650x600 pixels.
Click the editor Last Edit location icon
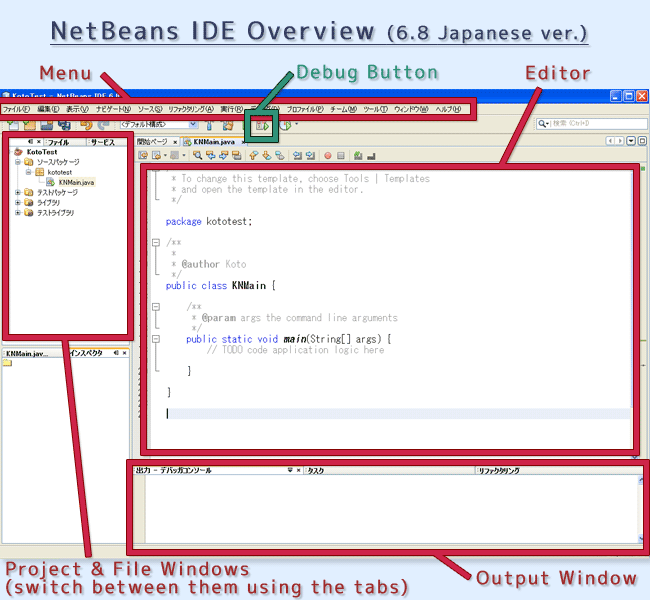click(x=143, y=155)
